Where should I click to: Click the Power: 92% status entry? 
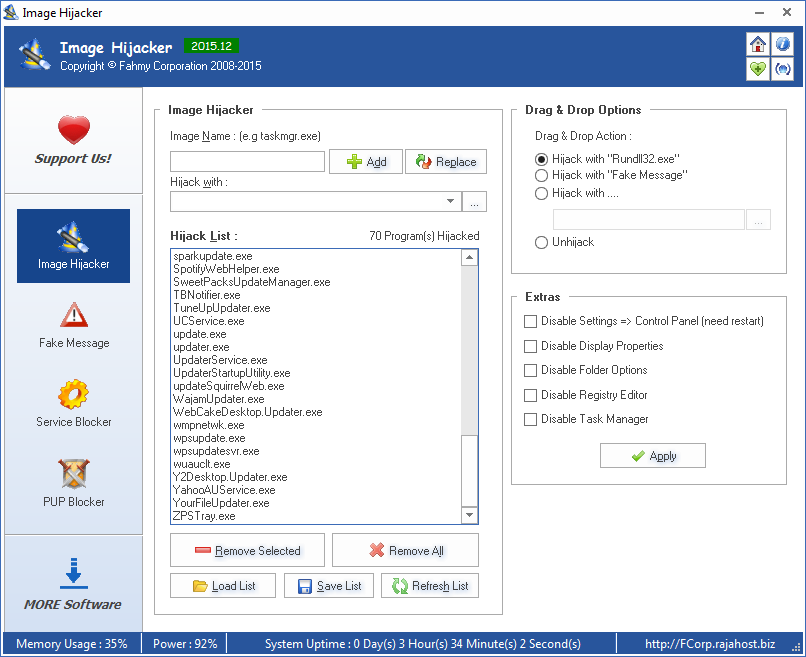click(185, 644)
